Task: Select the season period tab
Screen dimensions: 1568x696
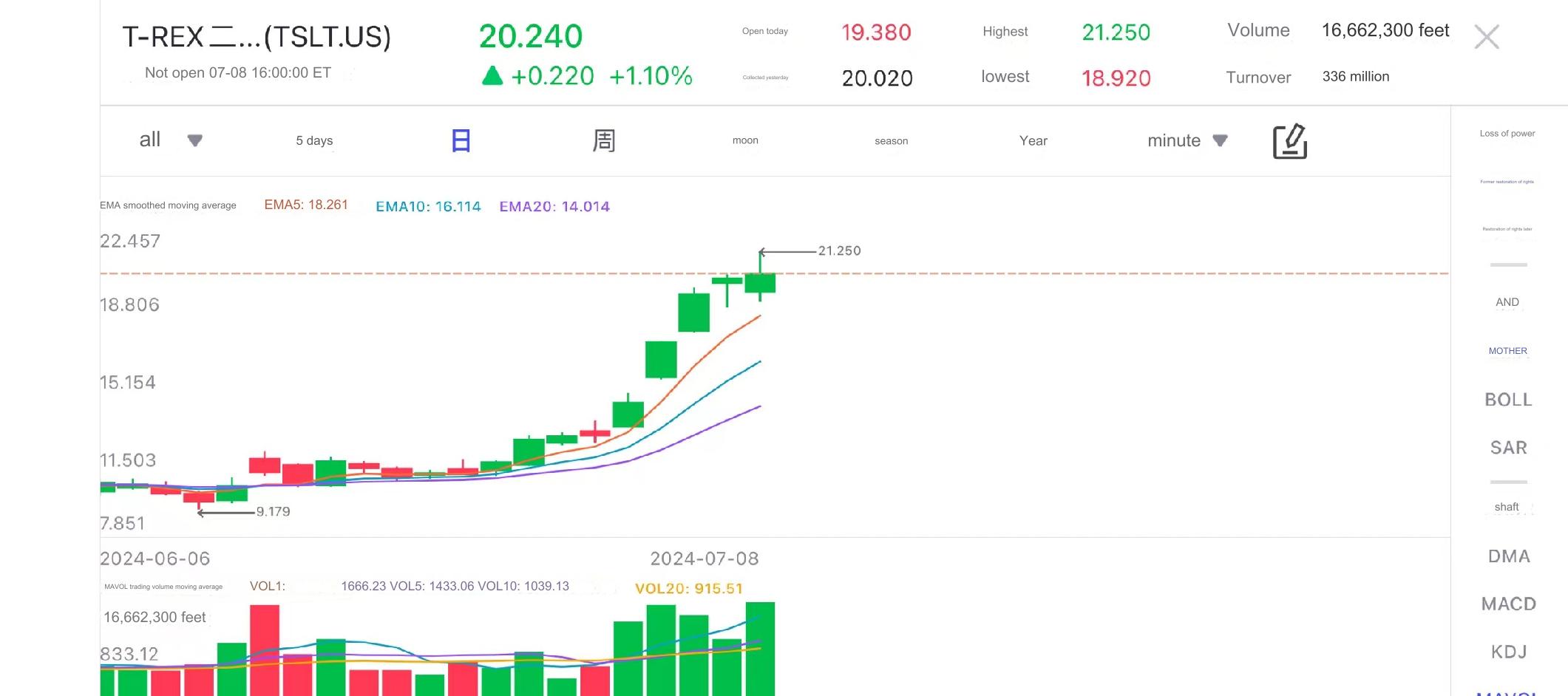Action: tap(891, 140)
